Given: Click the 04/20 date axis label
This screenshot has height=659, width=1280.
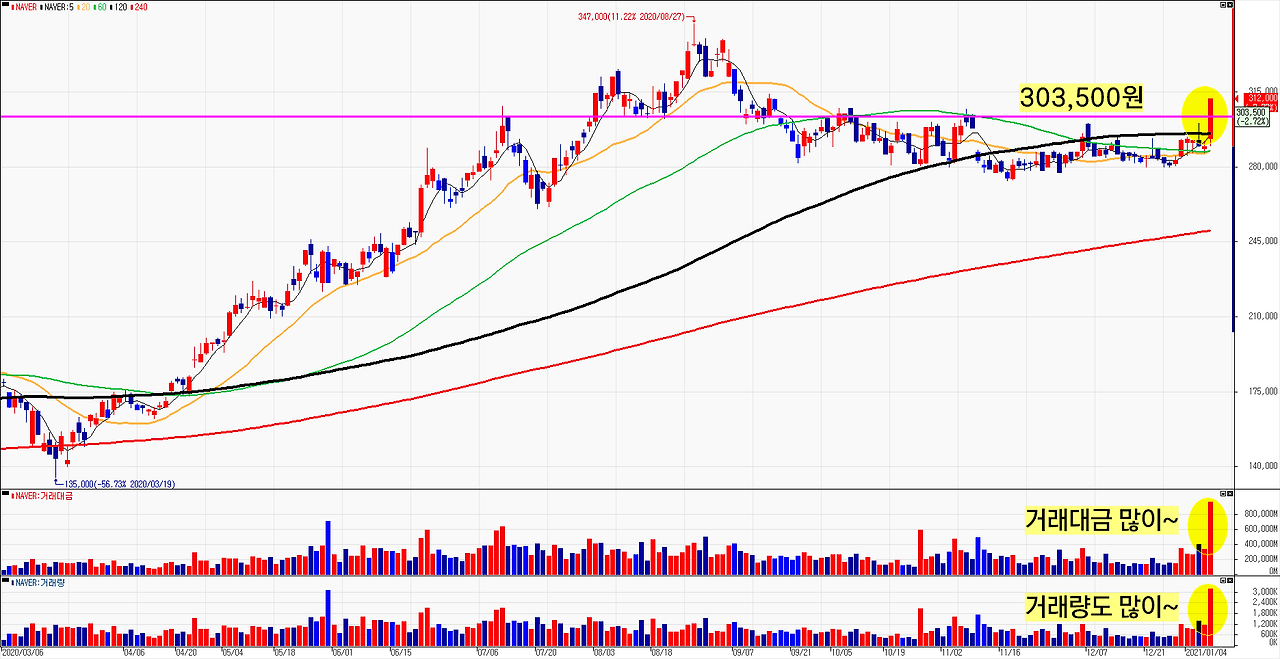Looking at the screenshot, I should [186, 652].
